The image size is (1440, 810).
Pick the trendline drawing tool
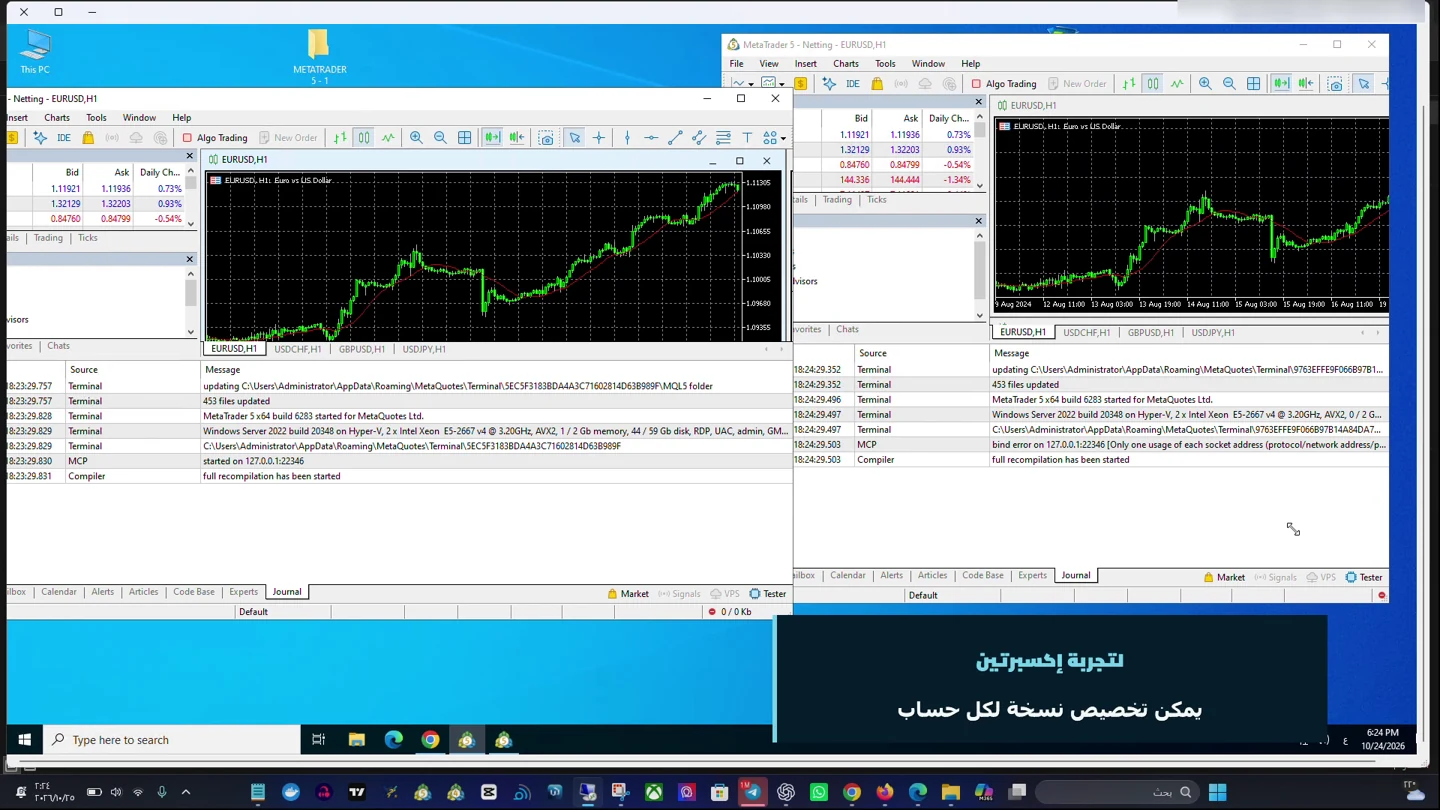click(675, 138)
